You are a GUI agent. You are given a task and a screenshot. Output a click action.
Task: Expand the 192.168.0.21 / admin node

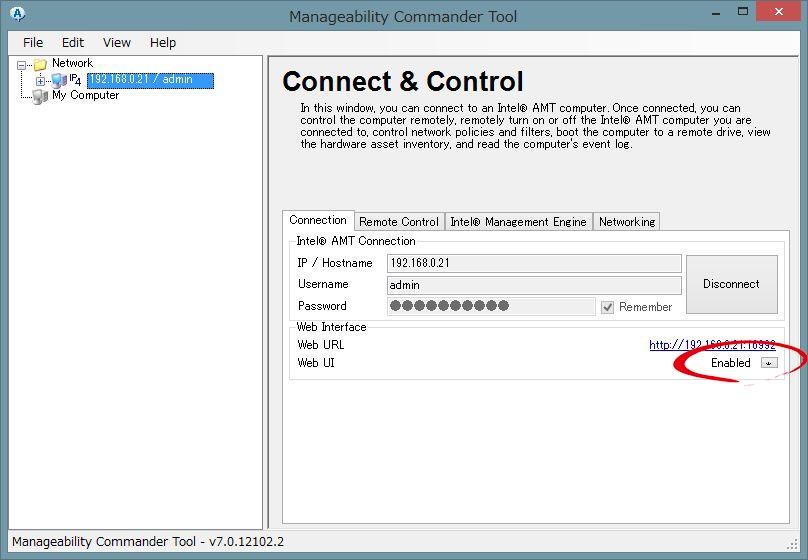pos(40,81)
